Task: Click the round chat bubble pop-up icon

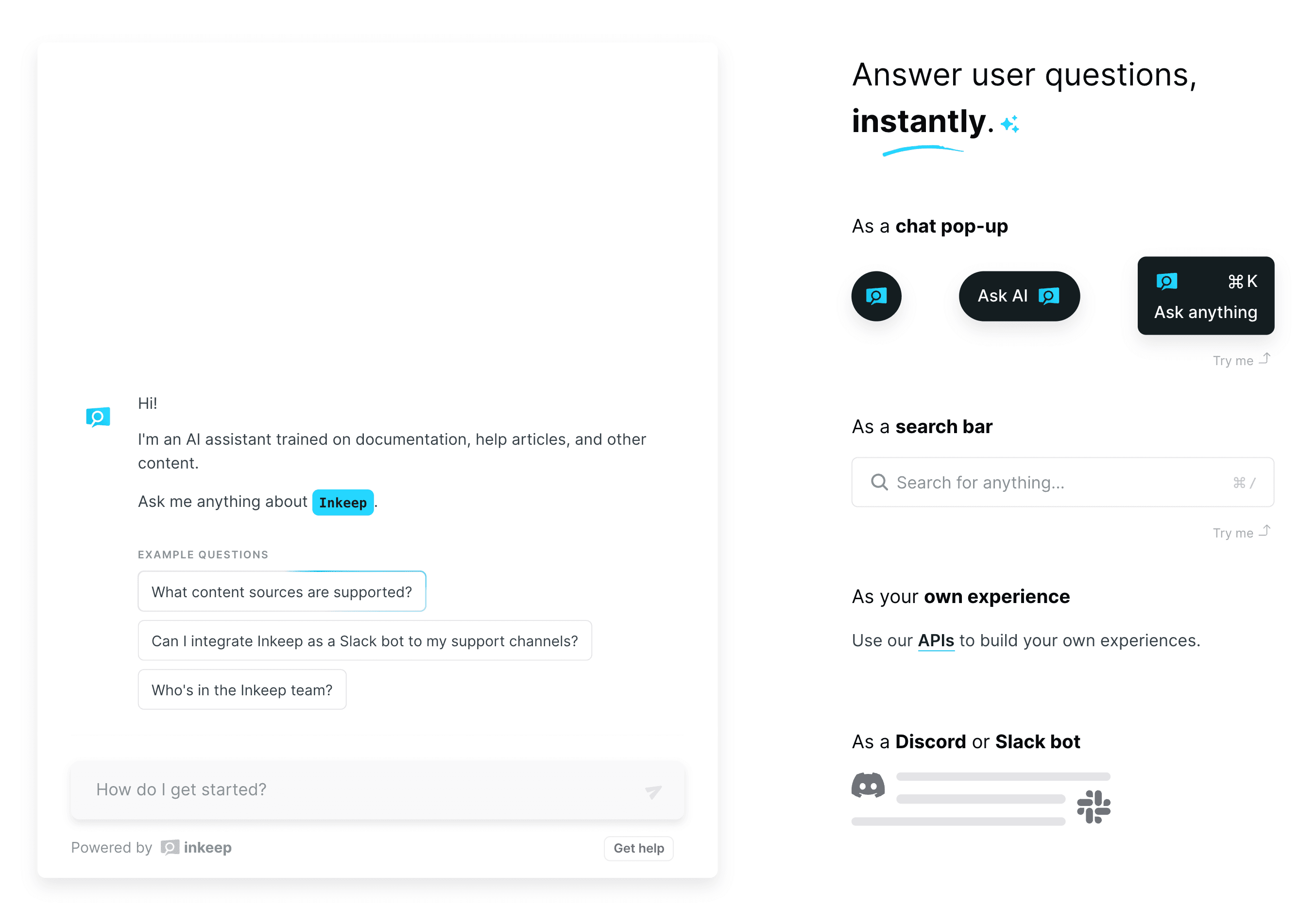Action: (876, 296)
